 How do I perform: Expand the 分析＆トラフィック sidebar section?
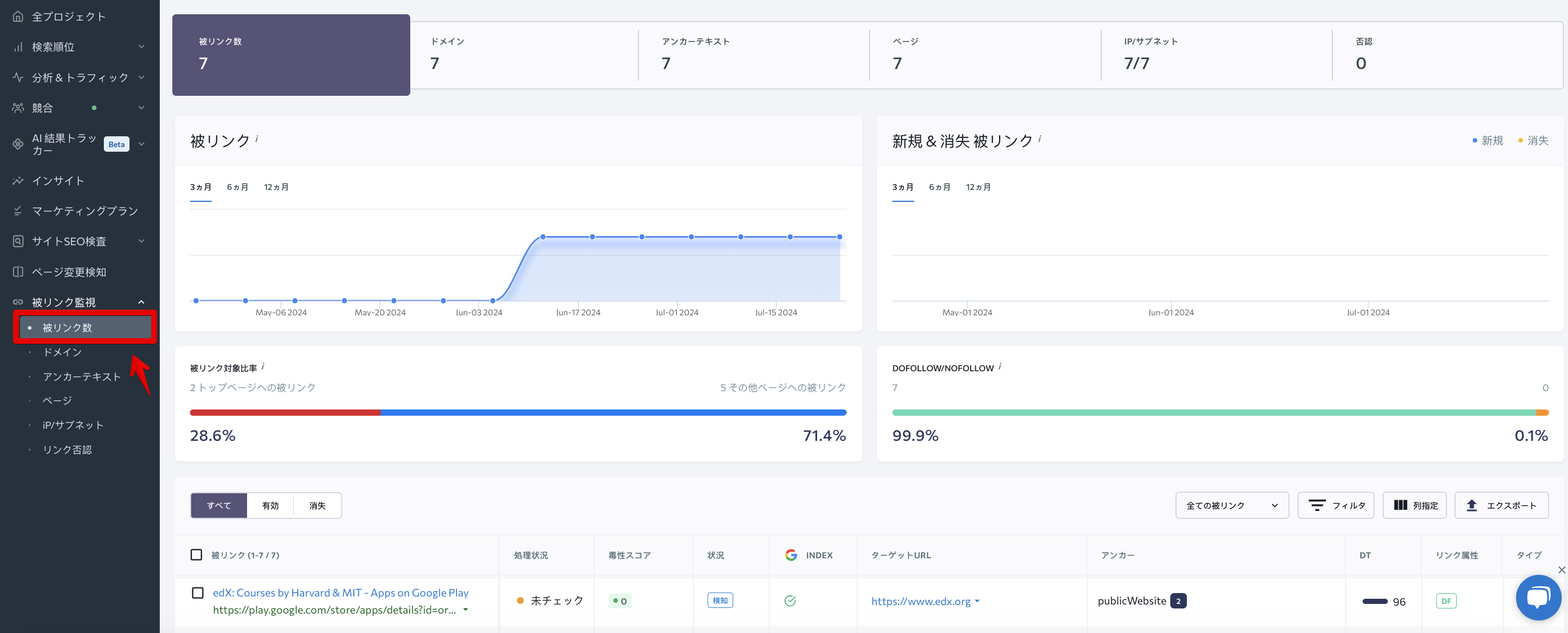(x=141, y=77)
